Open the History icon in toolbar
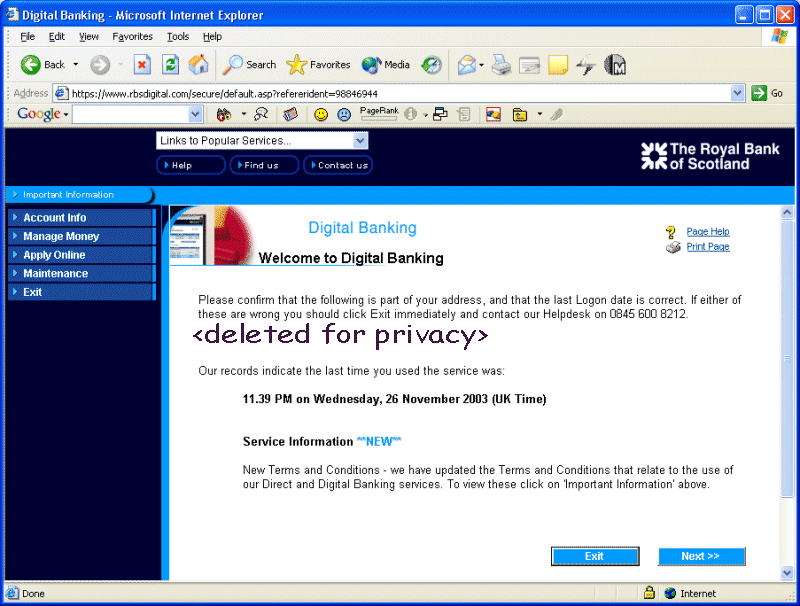 431,65
